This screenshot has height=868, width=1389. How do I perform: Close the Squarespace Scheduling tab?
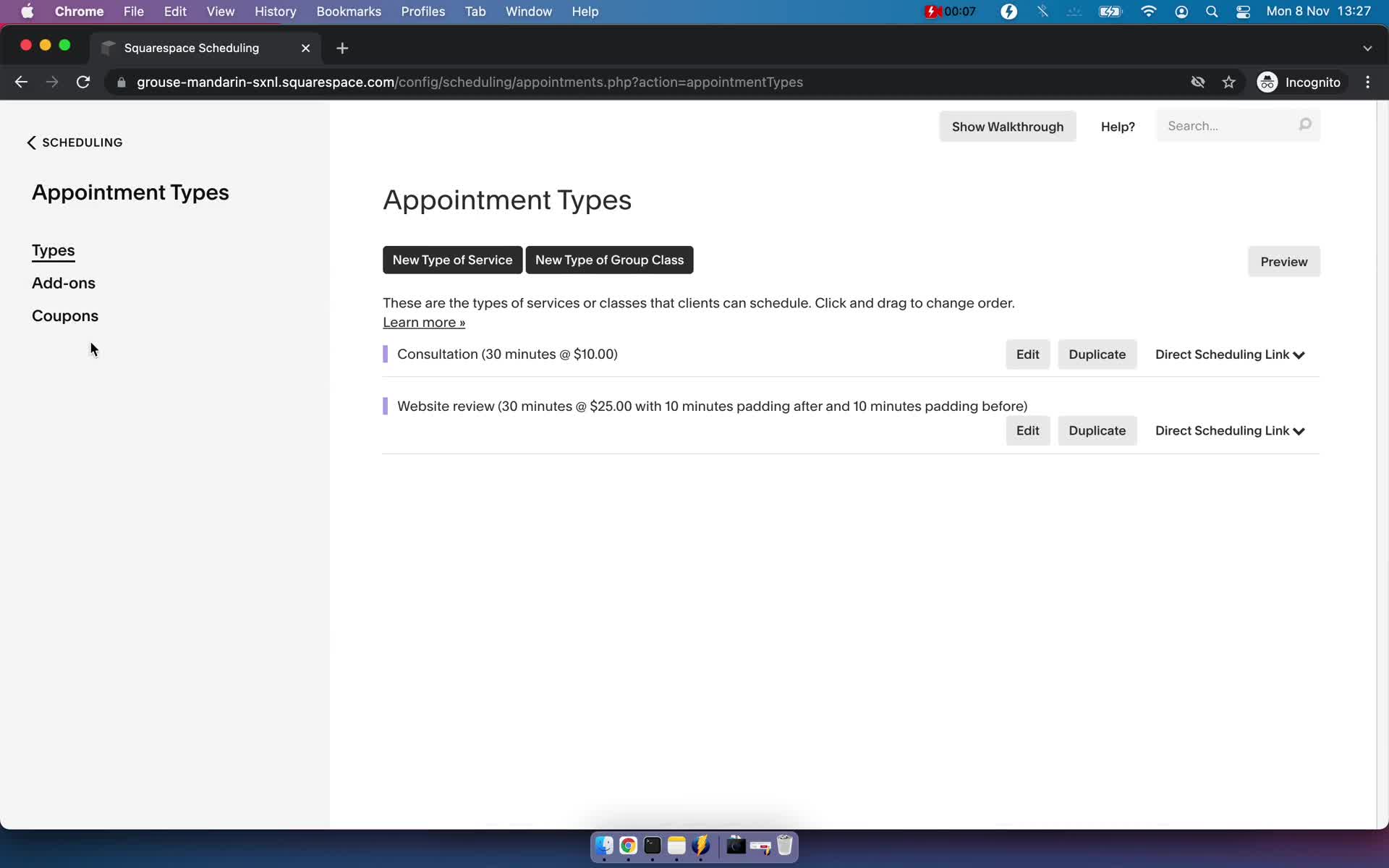[305, 48]
